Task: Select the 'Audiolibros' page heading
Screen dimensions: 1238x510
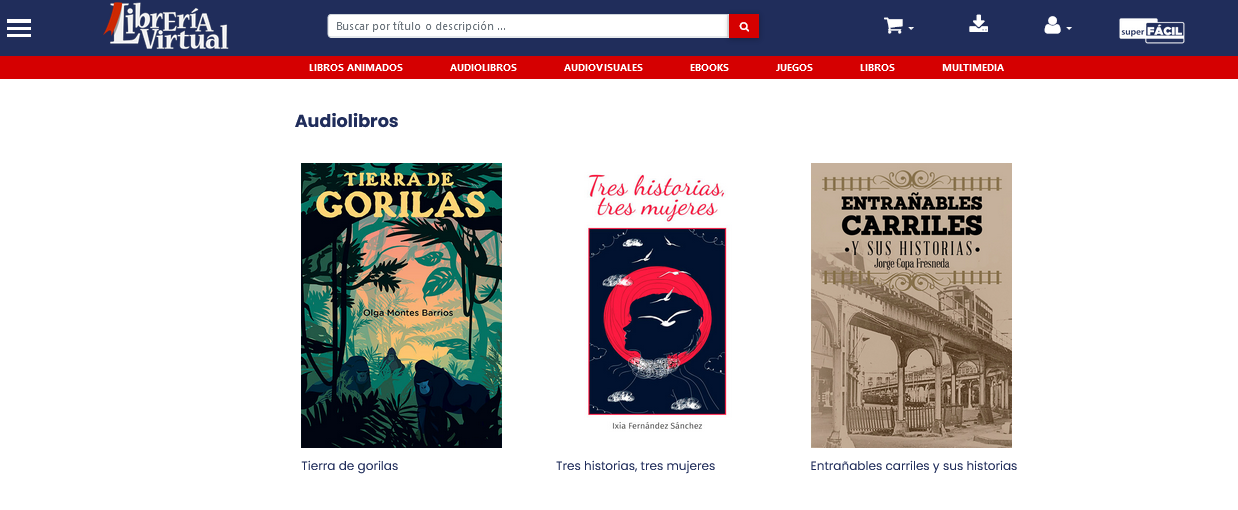Action: click(346, 121)
